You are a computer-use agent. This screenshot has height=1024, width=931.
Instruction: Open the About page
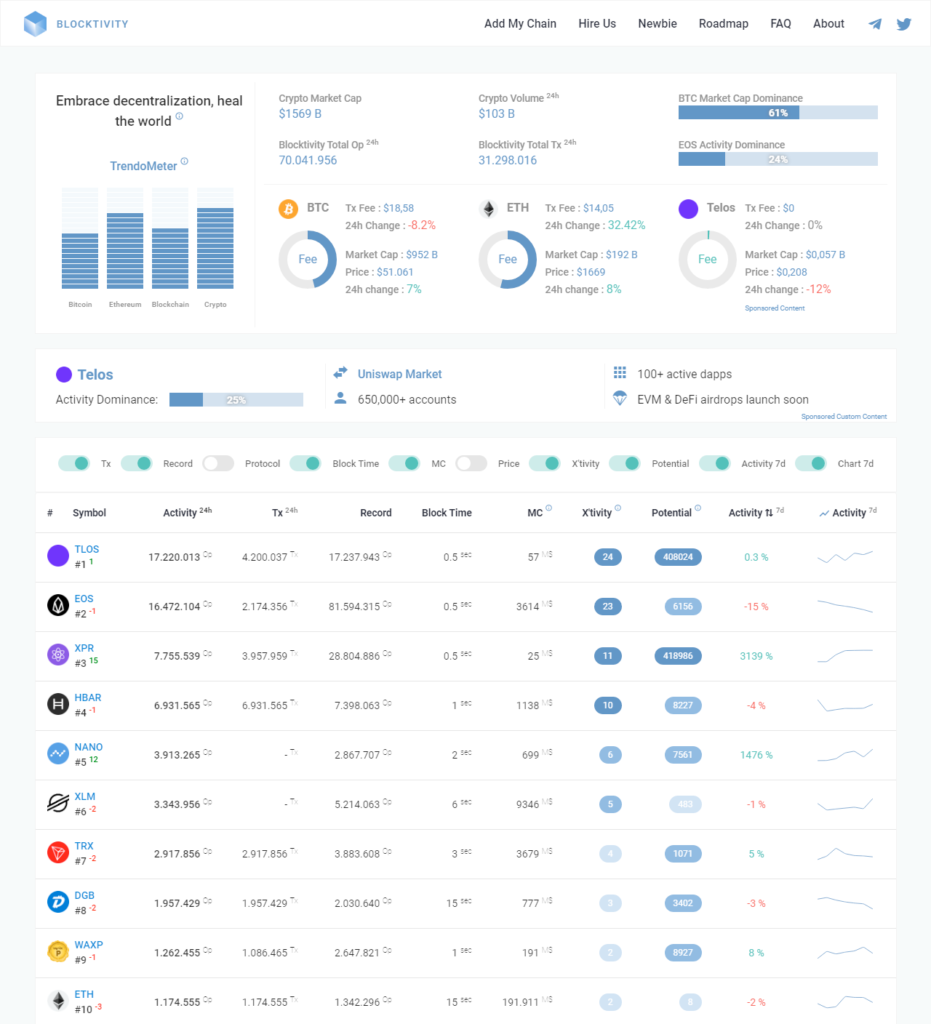[x=828, y=24]
